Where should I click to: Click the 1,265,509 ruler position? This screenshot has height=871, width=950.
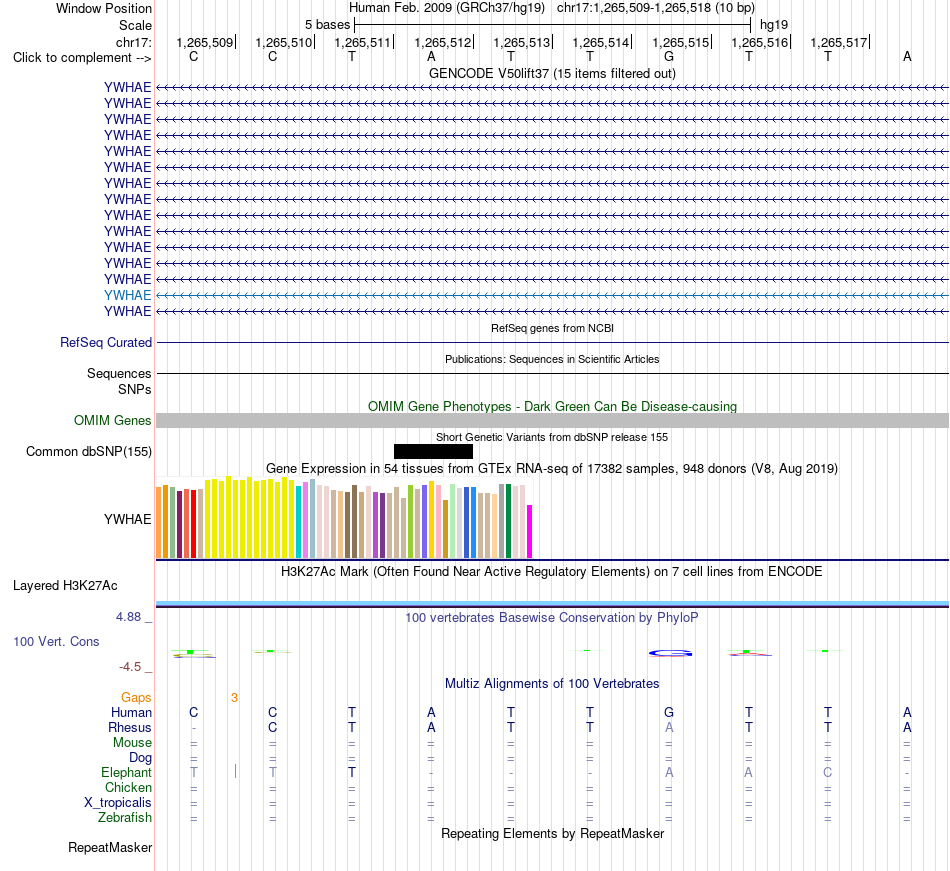(204, 42)
